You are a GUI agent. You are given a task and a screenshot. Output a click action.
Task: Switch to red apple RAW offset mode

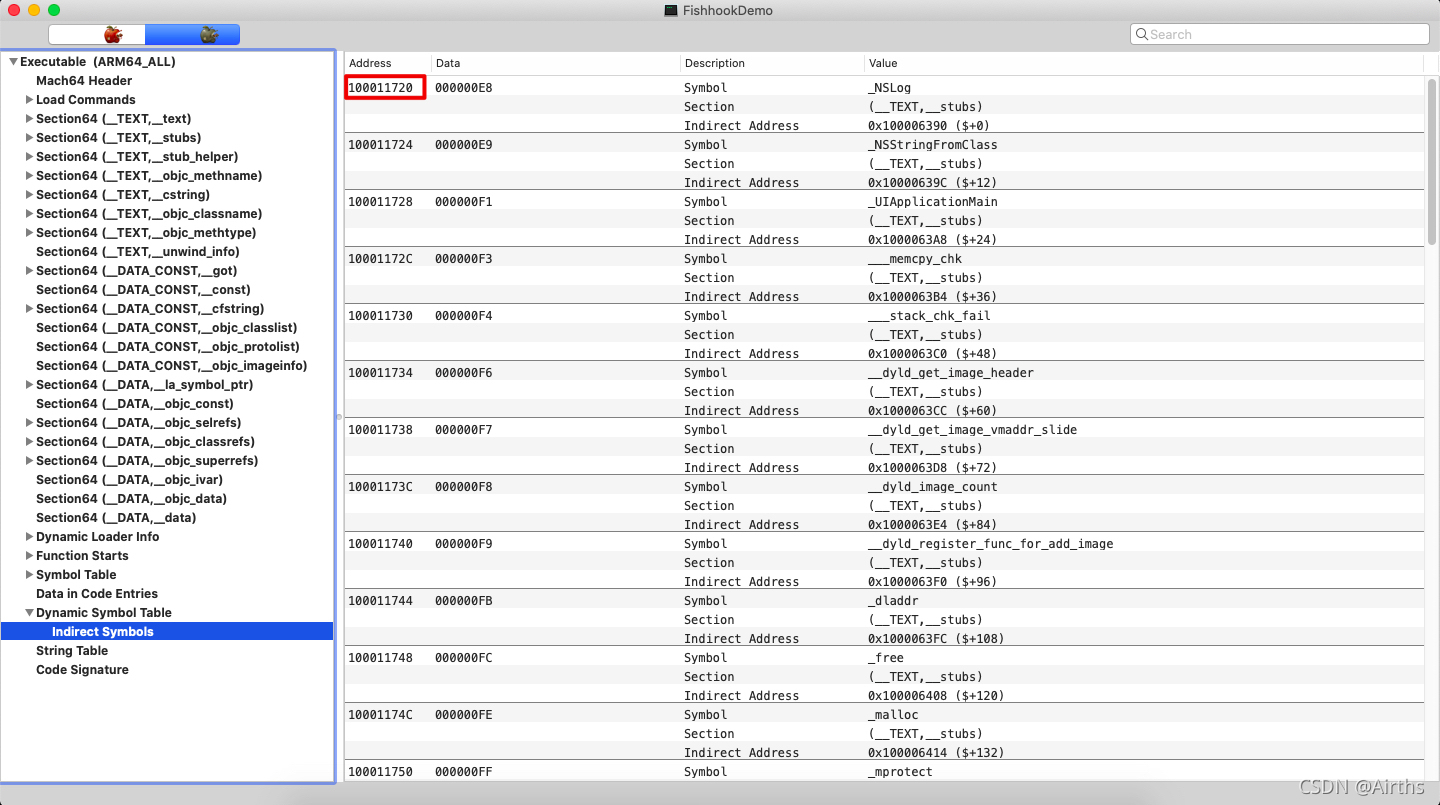(97, 35)
